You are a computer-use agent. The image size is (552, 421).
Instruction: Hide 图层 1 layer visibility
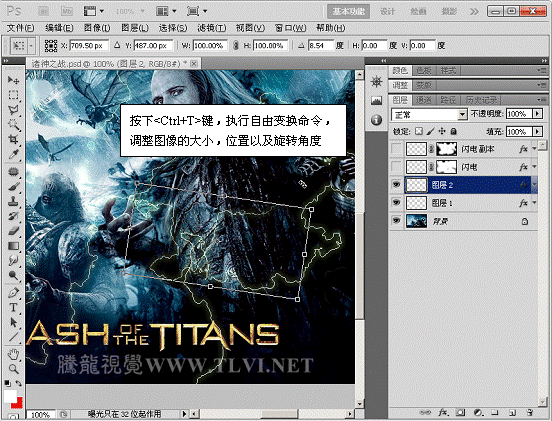coord(397,202)
